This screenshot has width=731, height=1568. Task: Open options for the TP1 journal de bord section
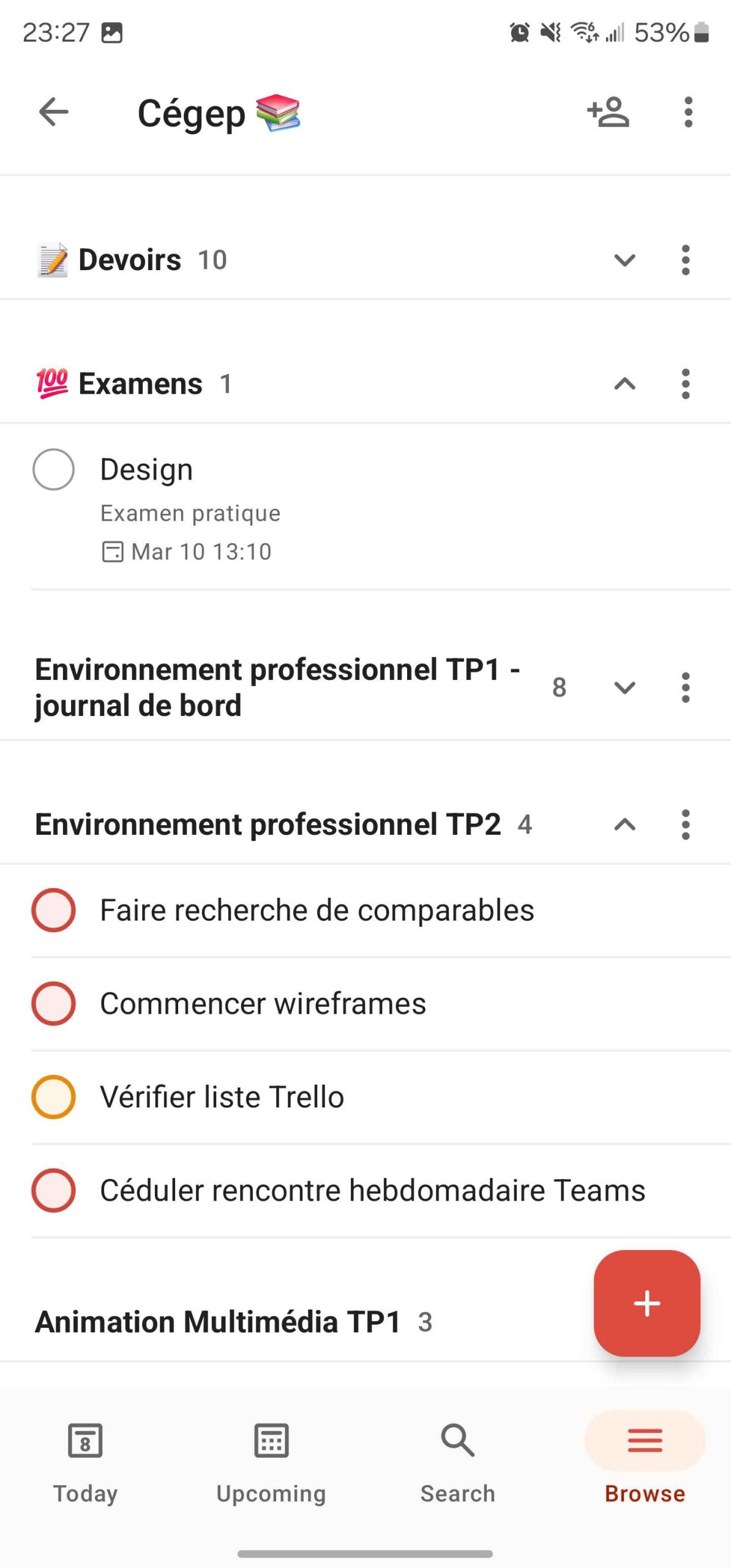(x=686, y=687)
